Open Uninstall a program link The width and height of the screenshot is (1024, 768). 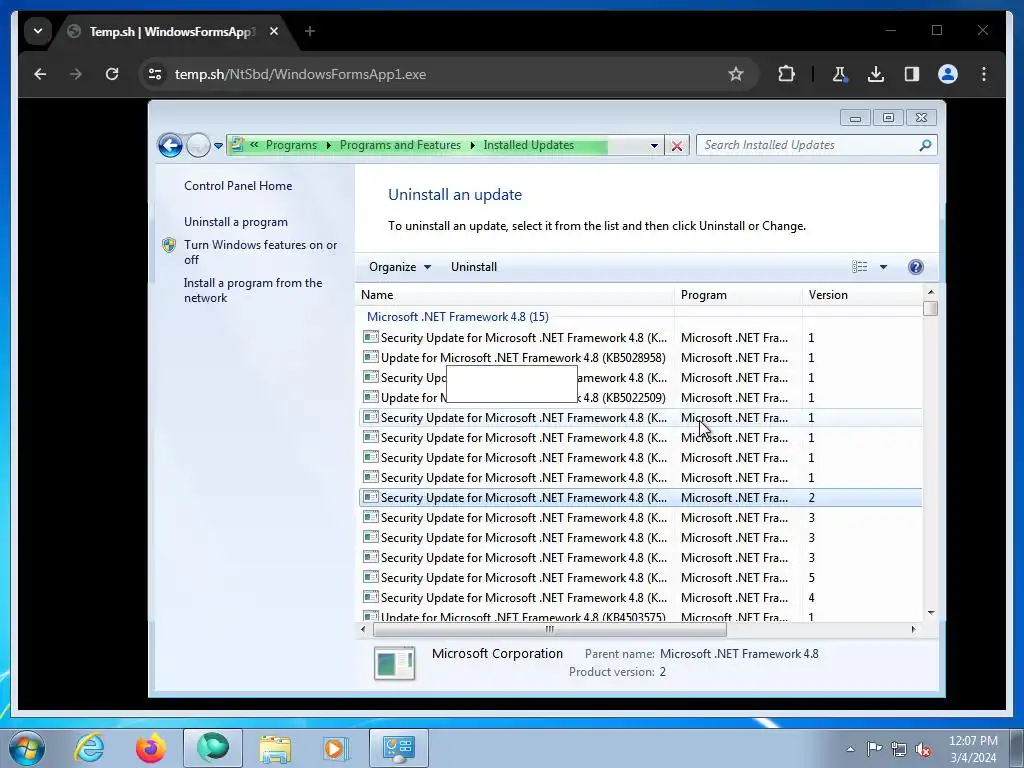click(236, 222)
